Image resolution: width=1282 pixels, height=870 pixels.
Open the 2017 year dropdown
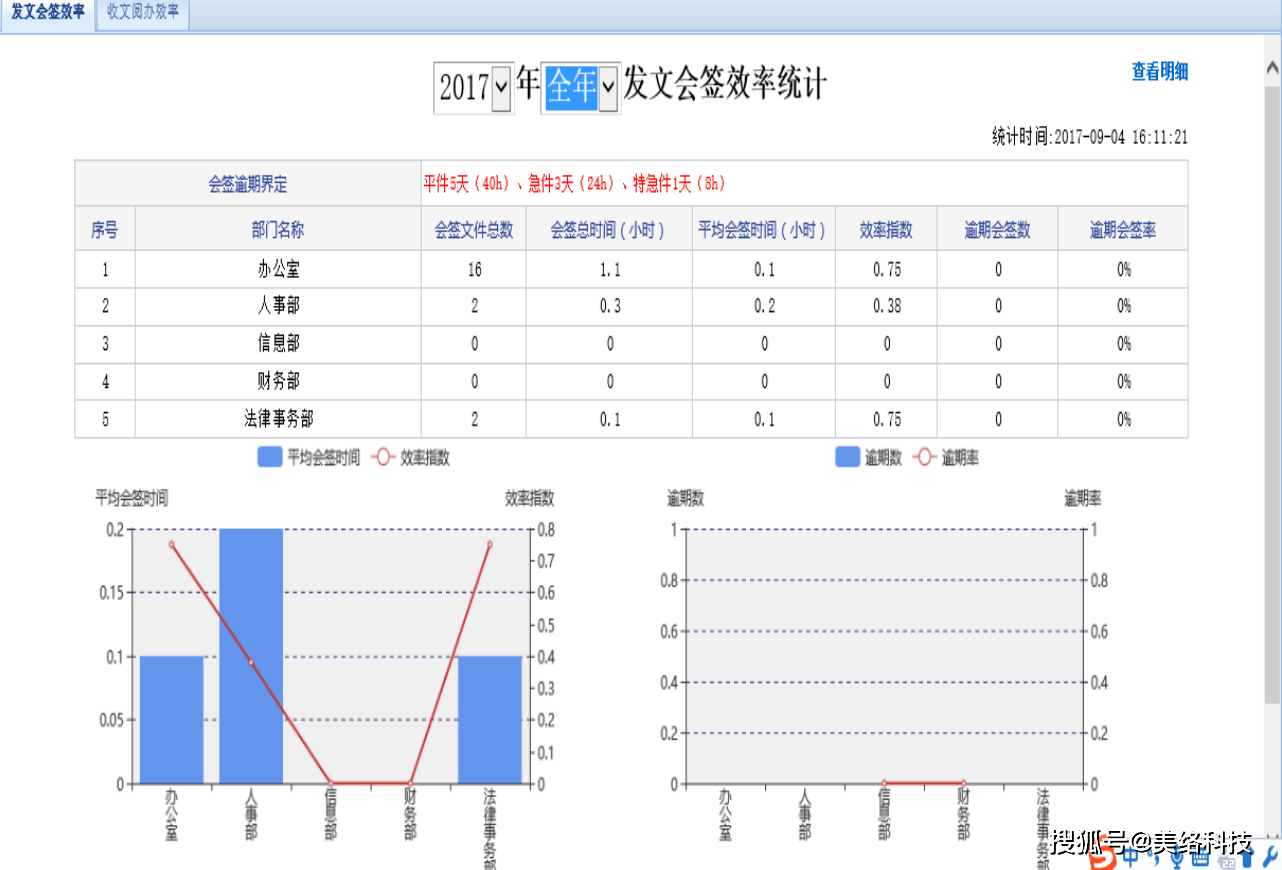pos(473,88)
